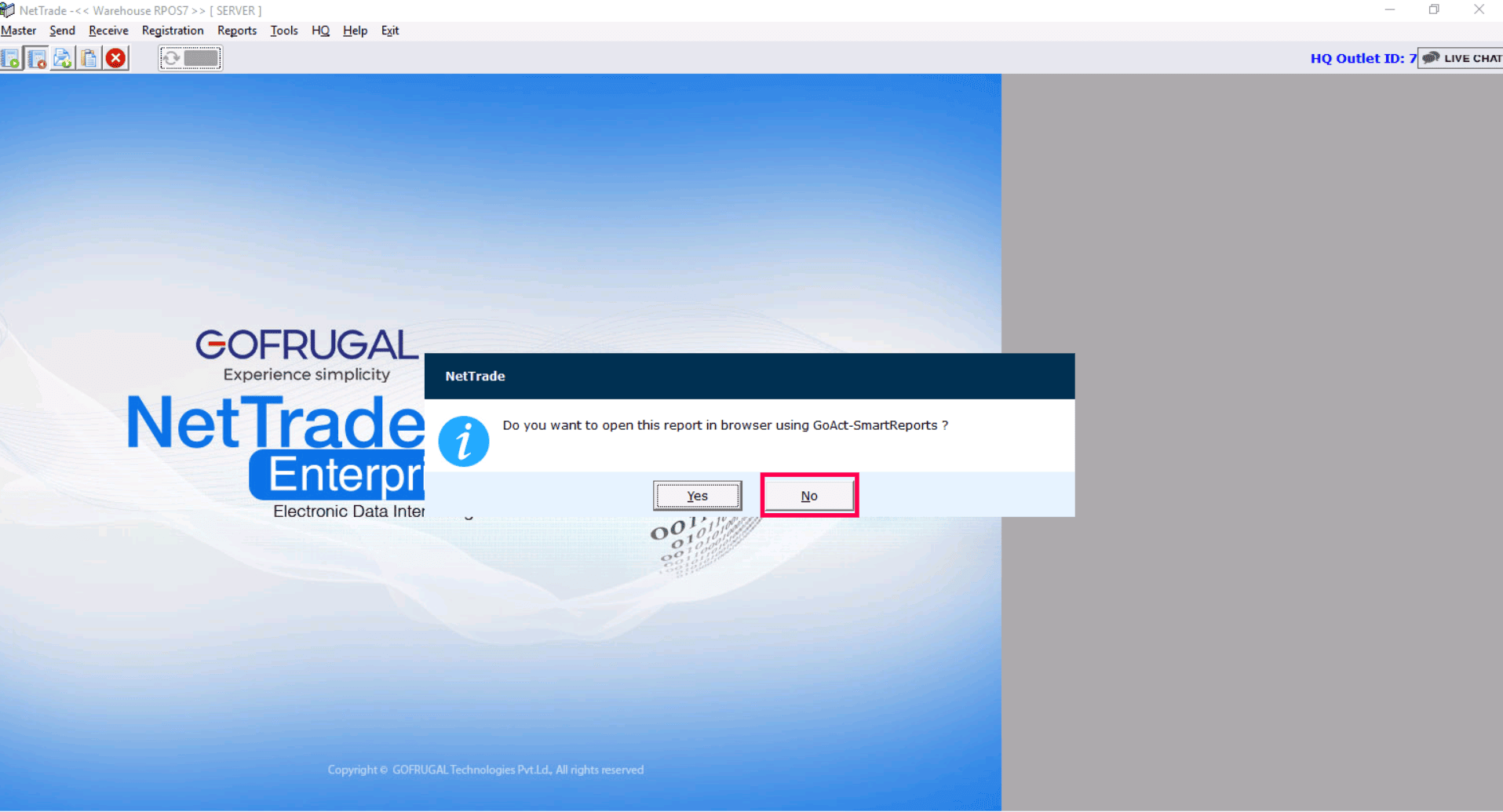Viewport: 1503px width, 812px height.
Task: Click the 'HQ Outlet ID: 7' label
Action: (x=1363, y=58)
